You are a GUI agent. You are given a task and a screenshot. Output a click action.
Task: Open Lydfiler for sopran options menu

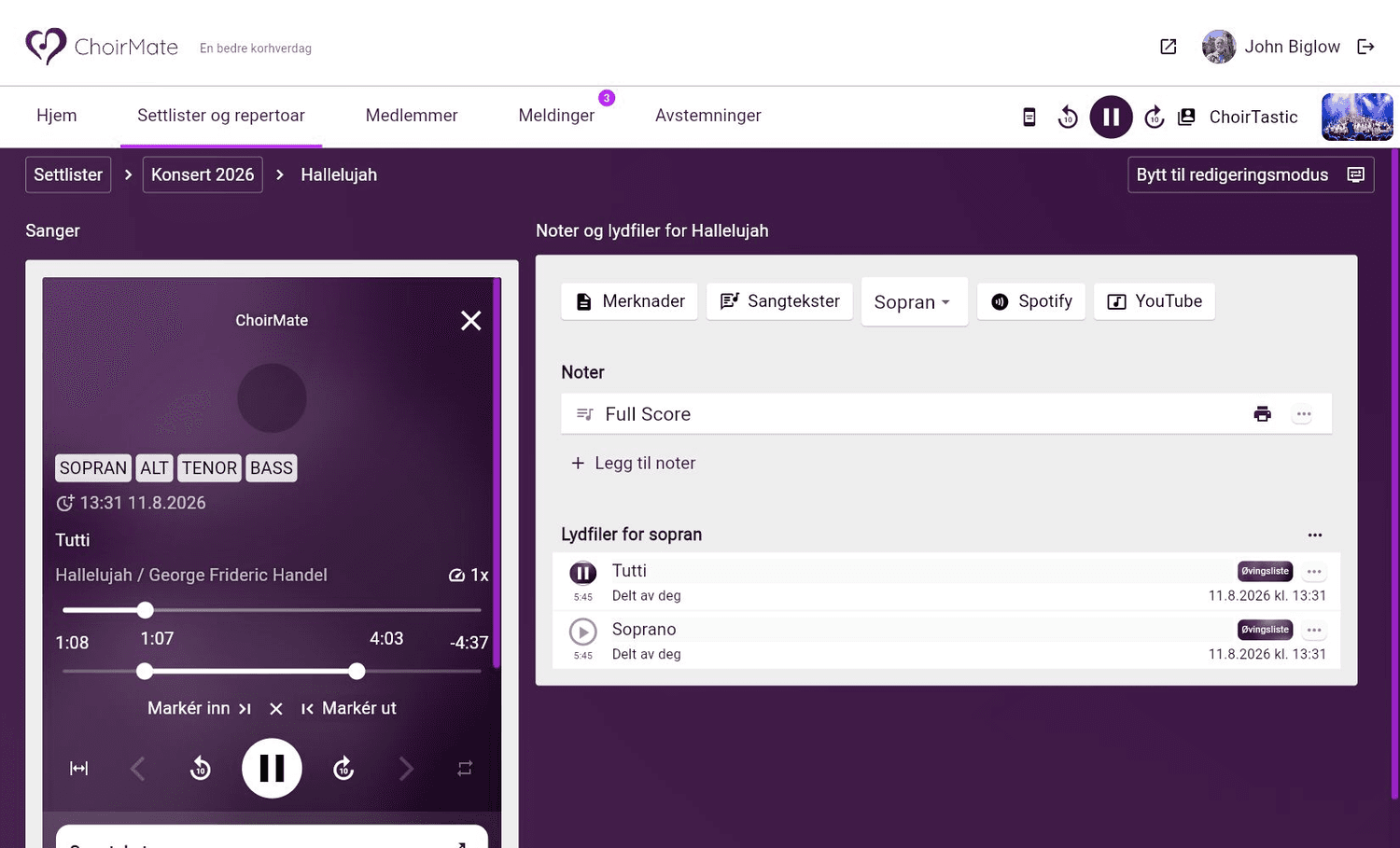[x=1315, y=535]
